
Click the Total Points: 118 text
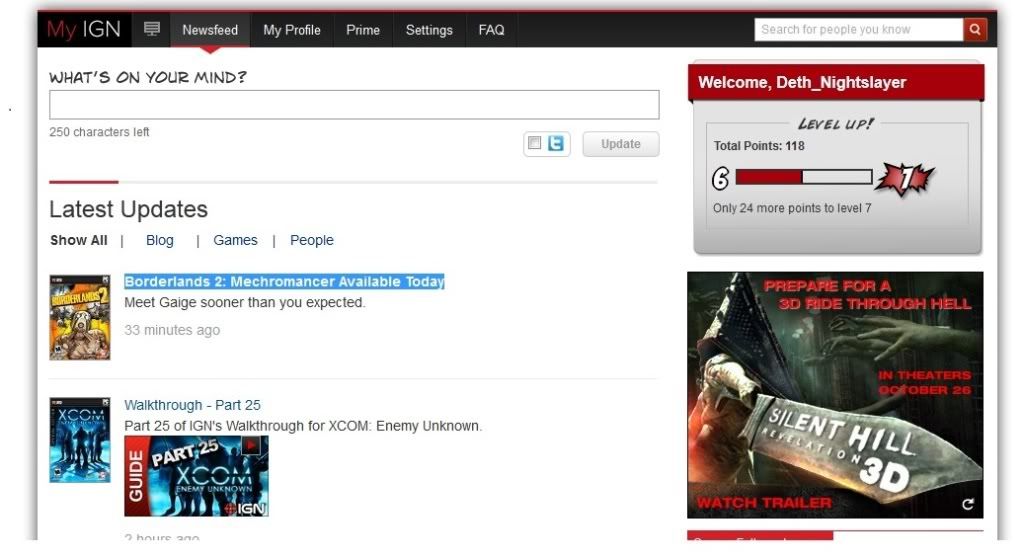tap(759, 145)
